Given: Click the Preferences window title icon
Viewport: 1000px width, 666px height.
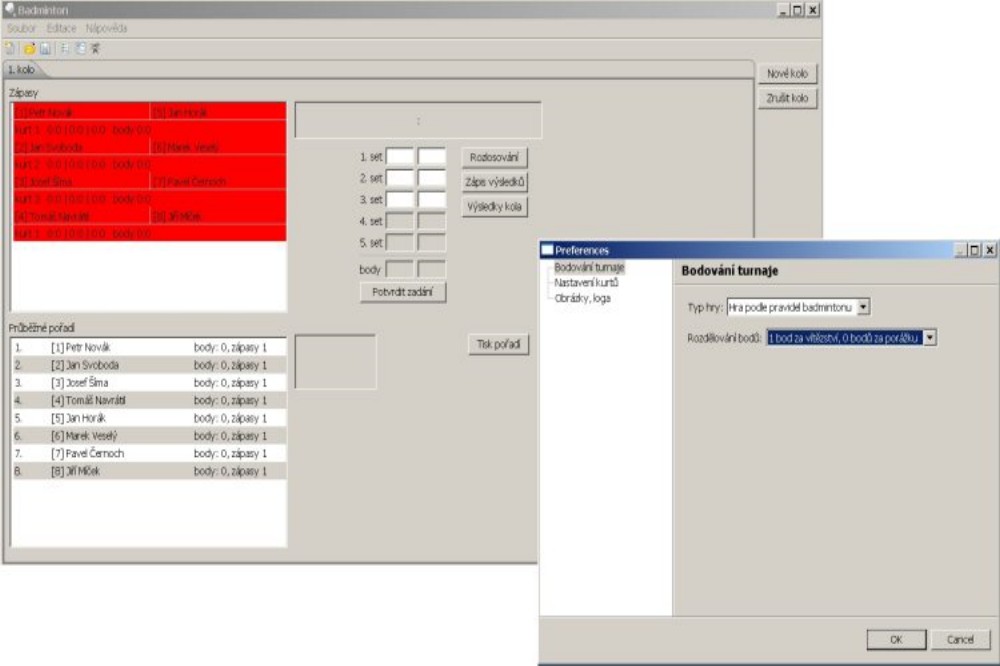Looking at the screenshot, I should pyautogui.click(x=547, y=250).
